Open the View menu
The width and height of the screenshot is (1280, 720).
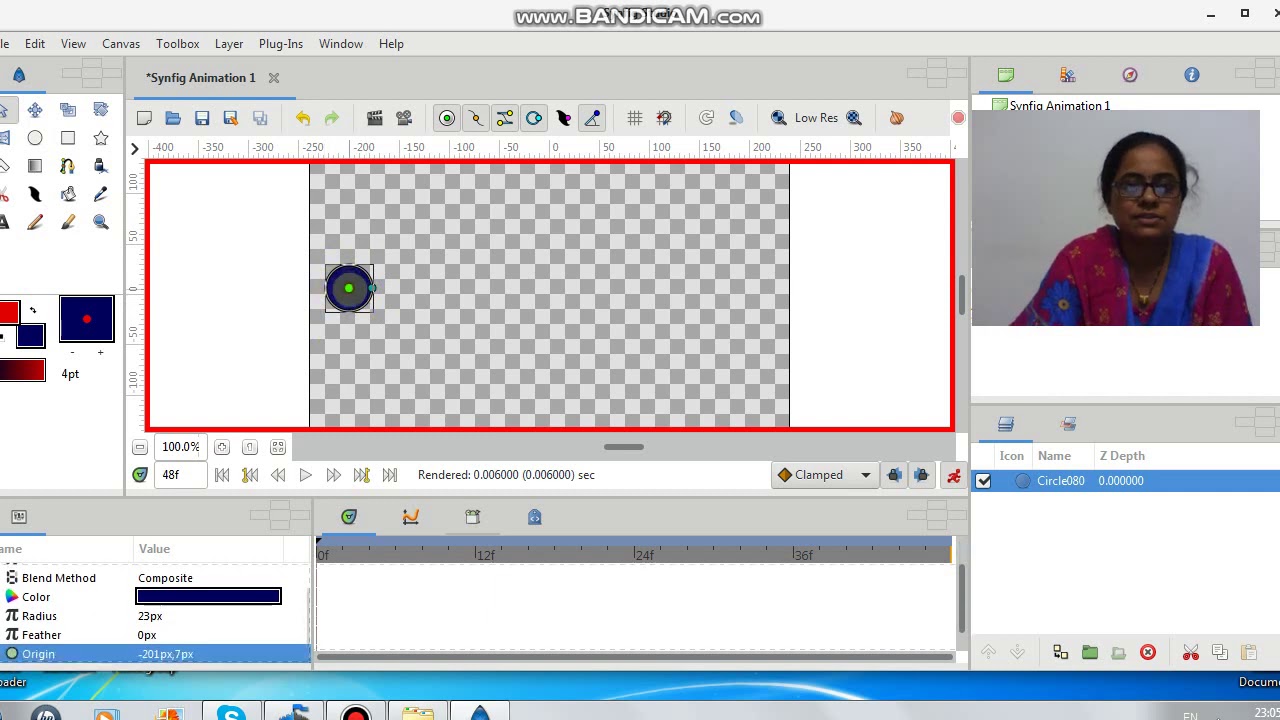click(x=73, y=44)
